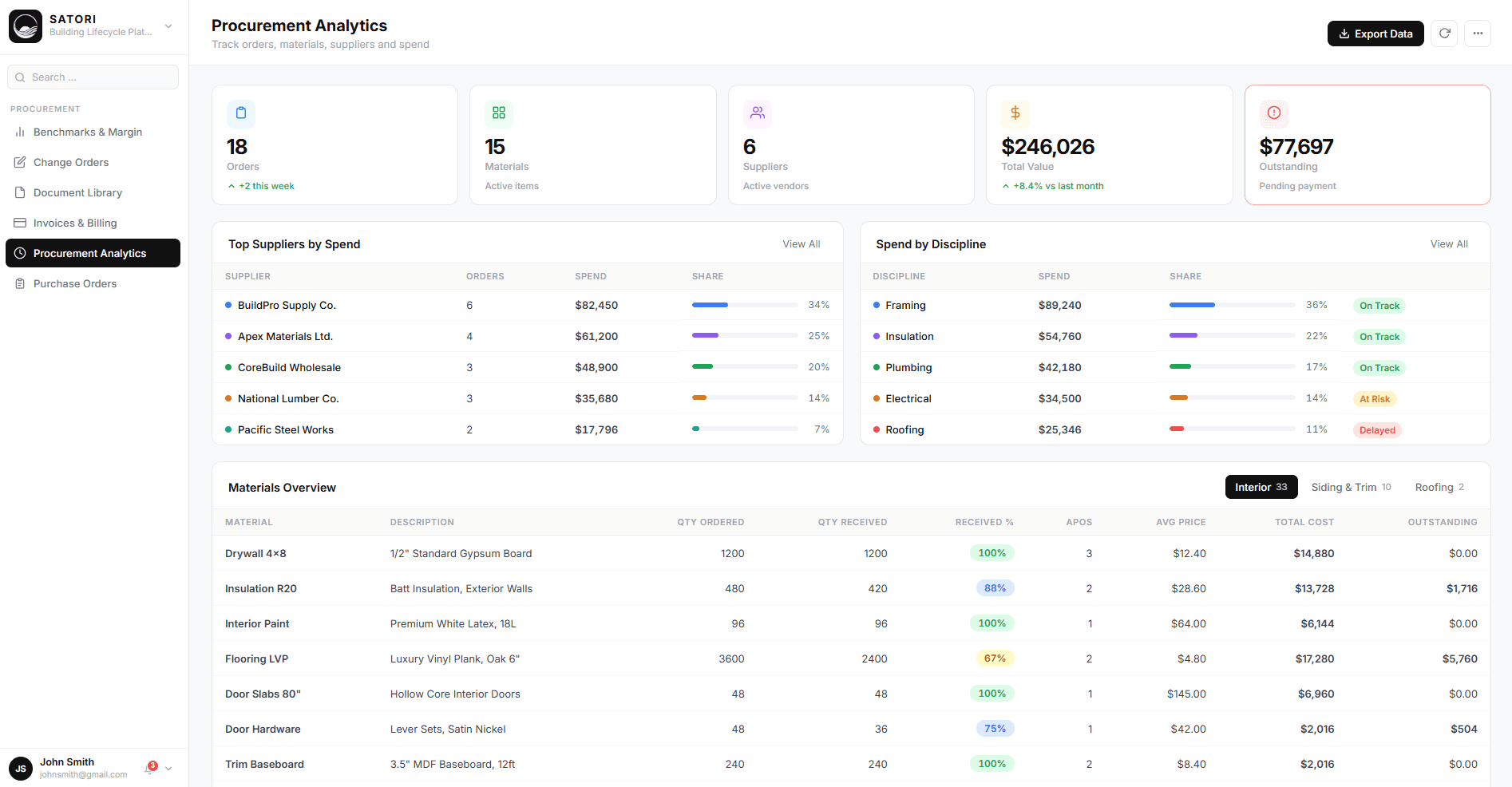
Task: Click the search magnifier icon
Action: (x=20, y=77)
